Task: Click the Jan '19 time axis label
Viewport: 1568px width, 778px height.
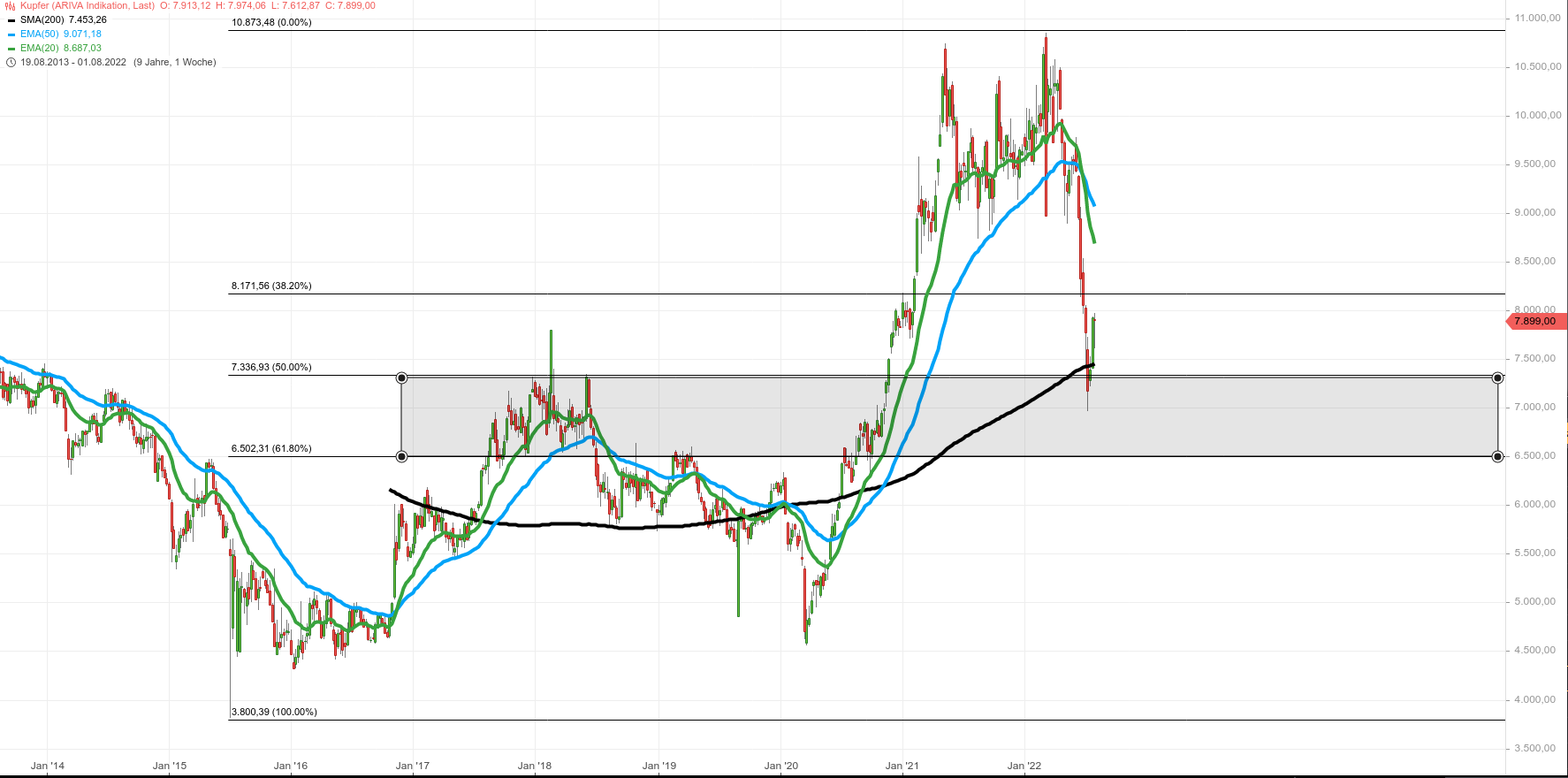Action: pos(659,766)
